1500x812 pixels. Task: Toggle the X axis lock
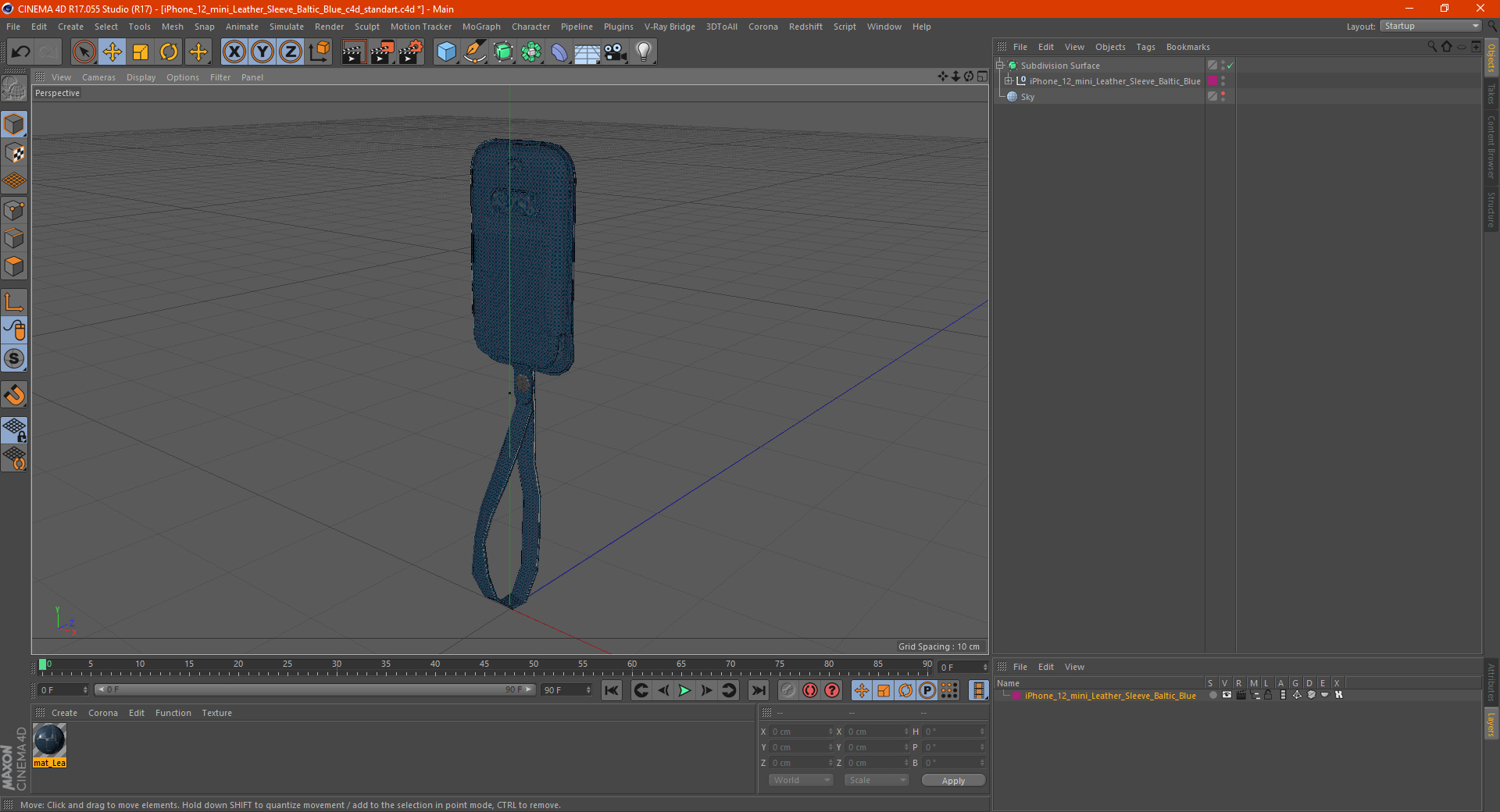(234, 52)
